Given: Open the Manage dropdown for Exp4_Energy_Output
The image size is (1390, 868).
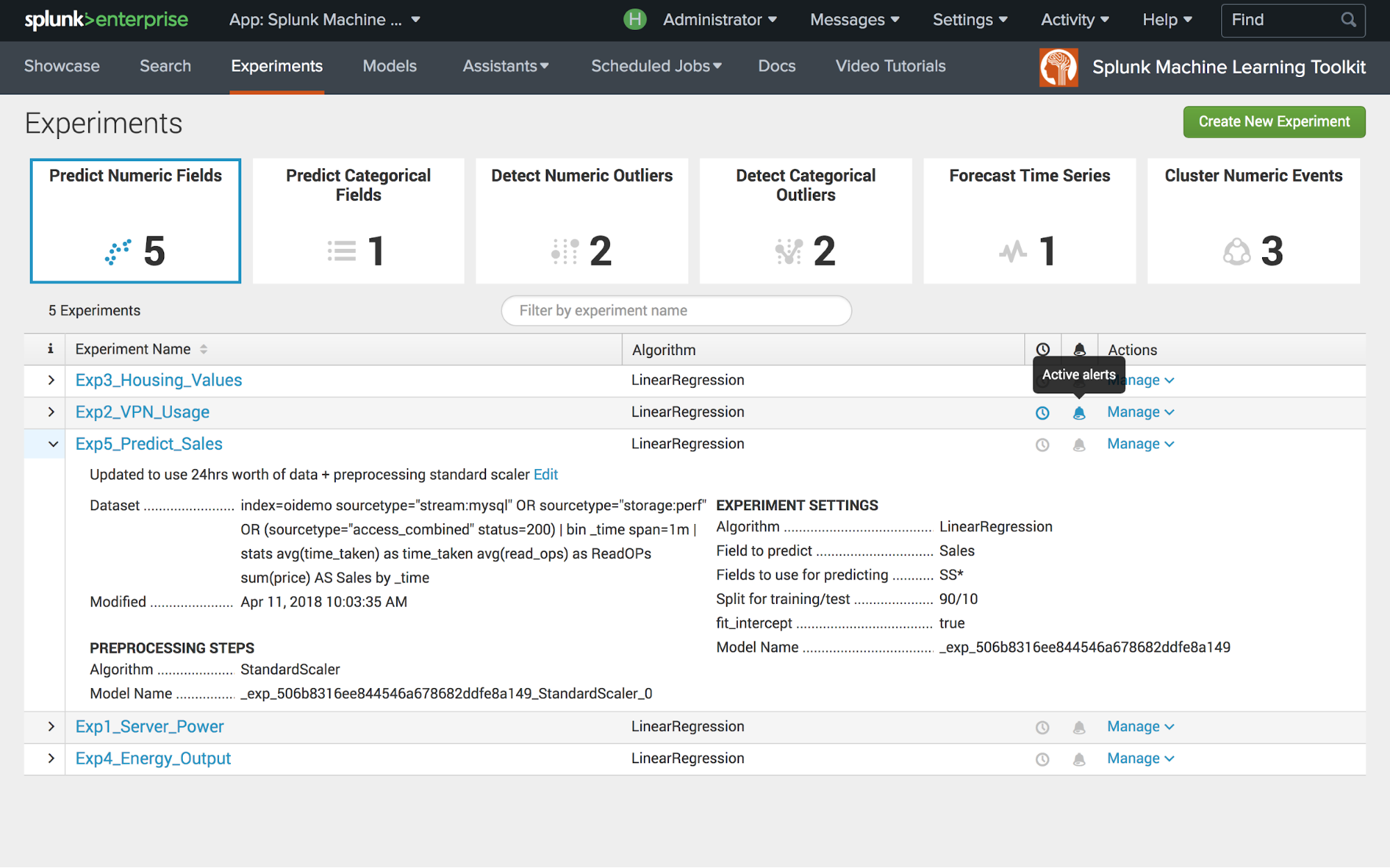Looking at the screenshot, I should (x=1139, y=758).
